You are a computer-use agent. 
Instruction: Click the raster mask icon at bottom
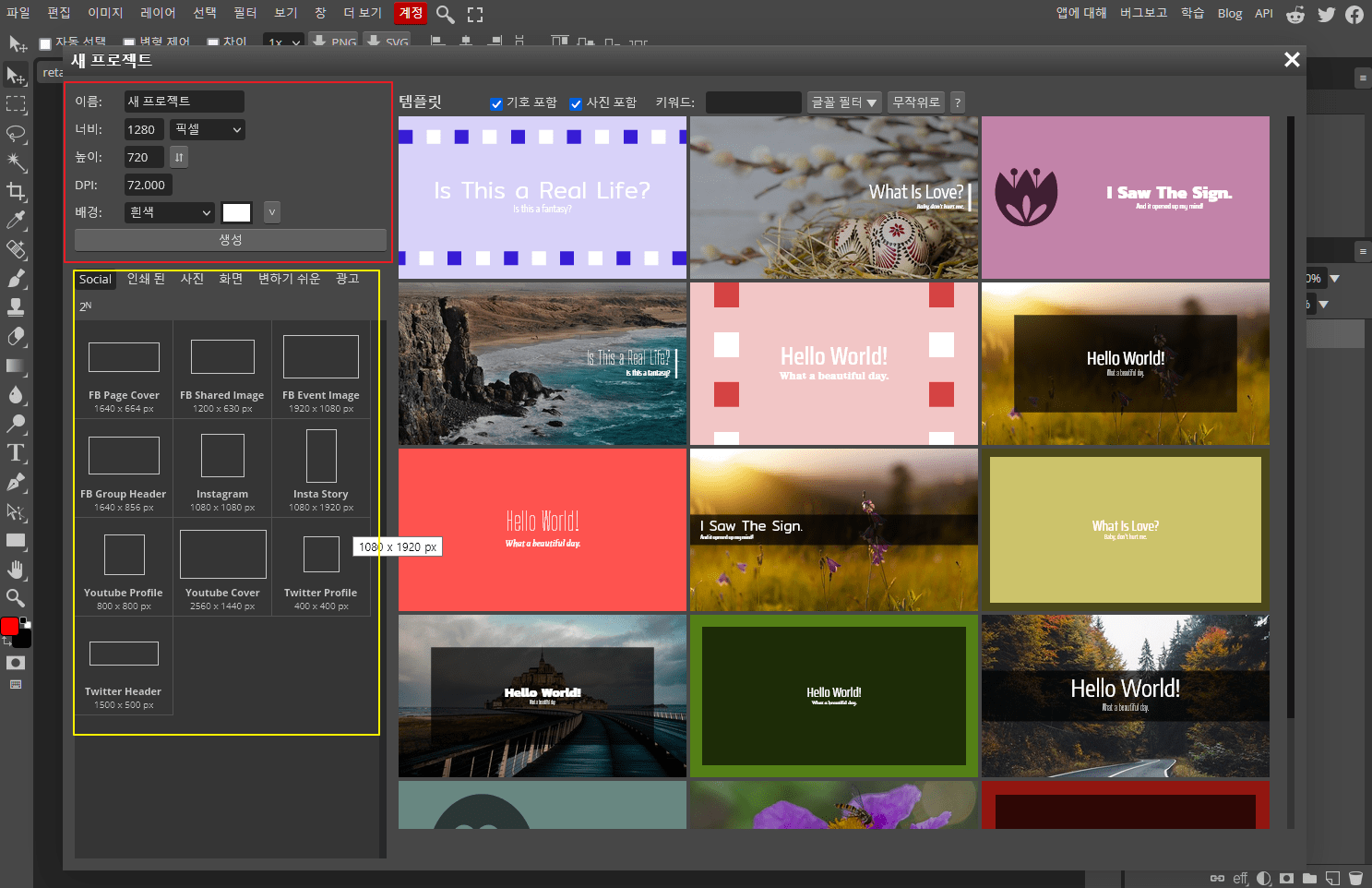point(1286,878)
